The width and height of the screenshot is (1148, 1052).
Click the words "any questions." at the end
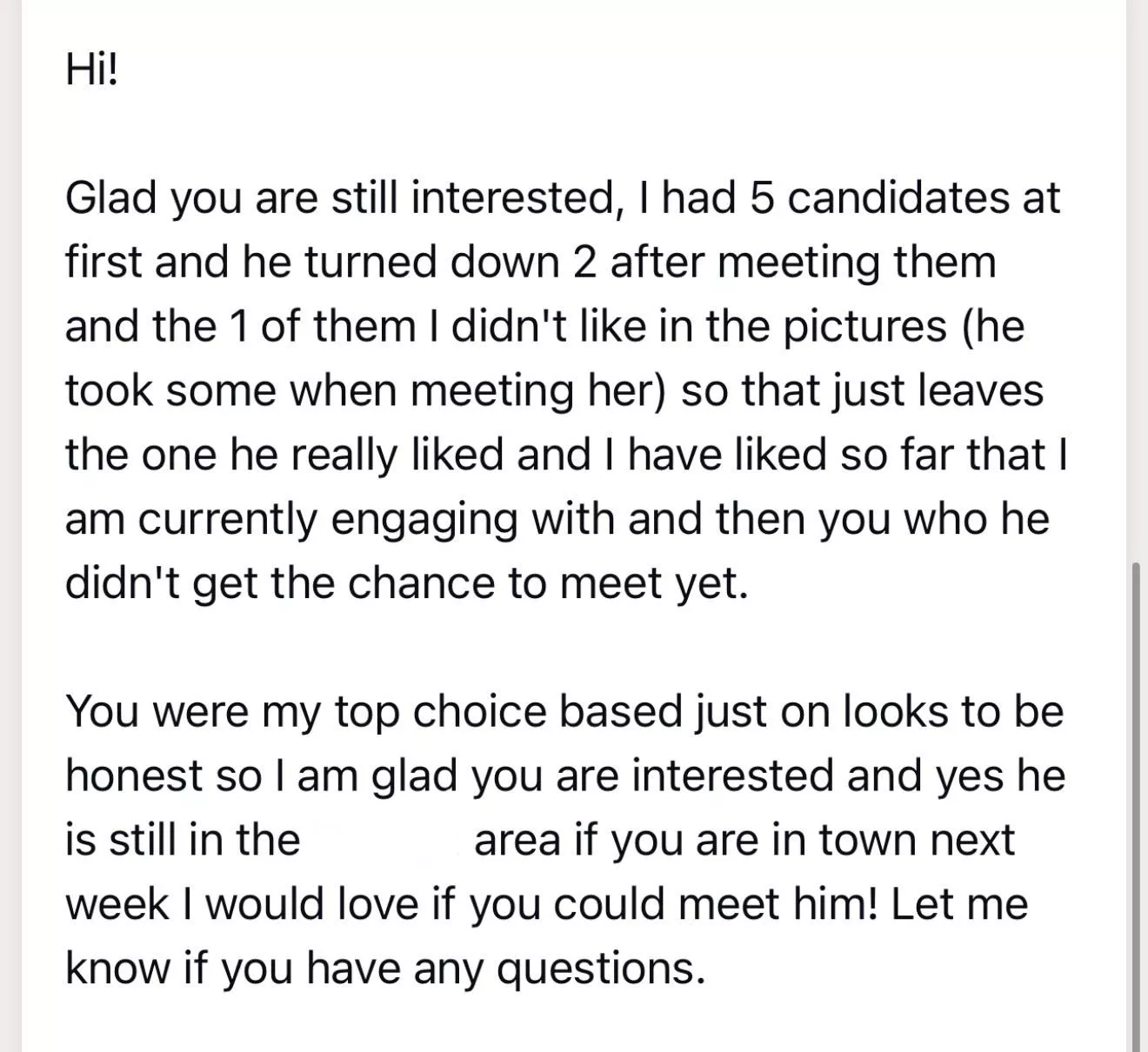pyautogui.click(x=558, y=969)
